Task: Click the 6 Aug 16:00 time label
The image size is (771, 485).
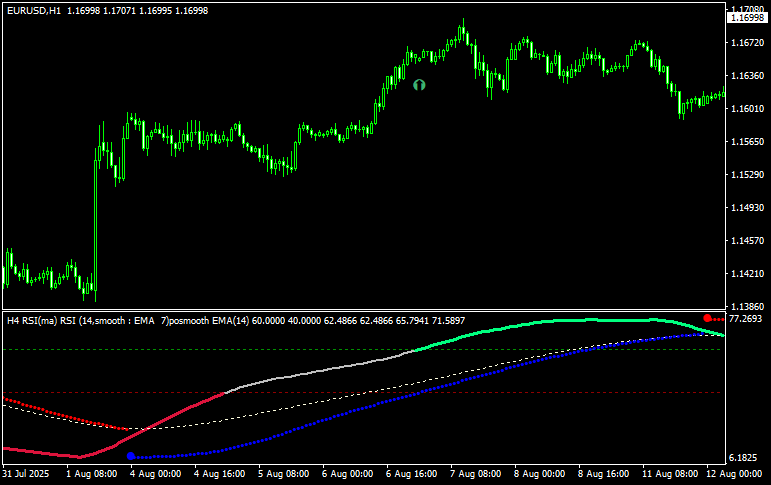Action: [x=412, y=474]
